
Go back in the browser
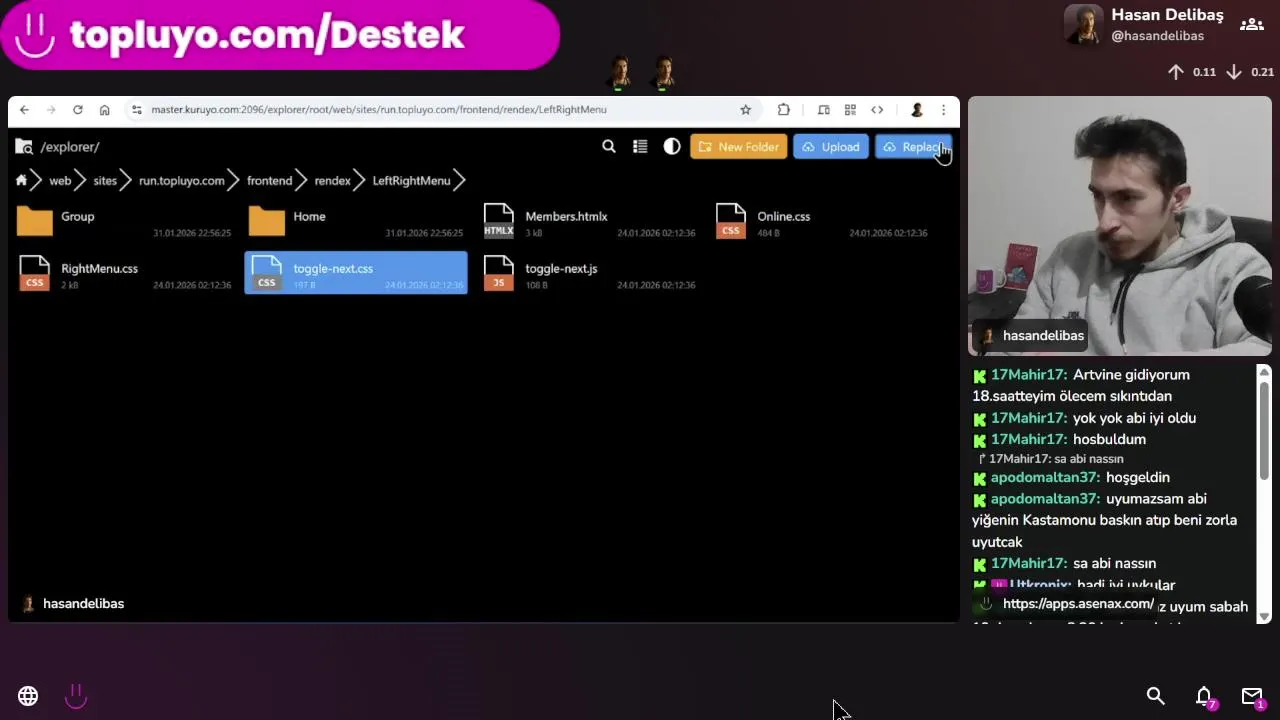point(24,110)
